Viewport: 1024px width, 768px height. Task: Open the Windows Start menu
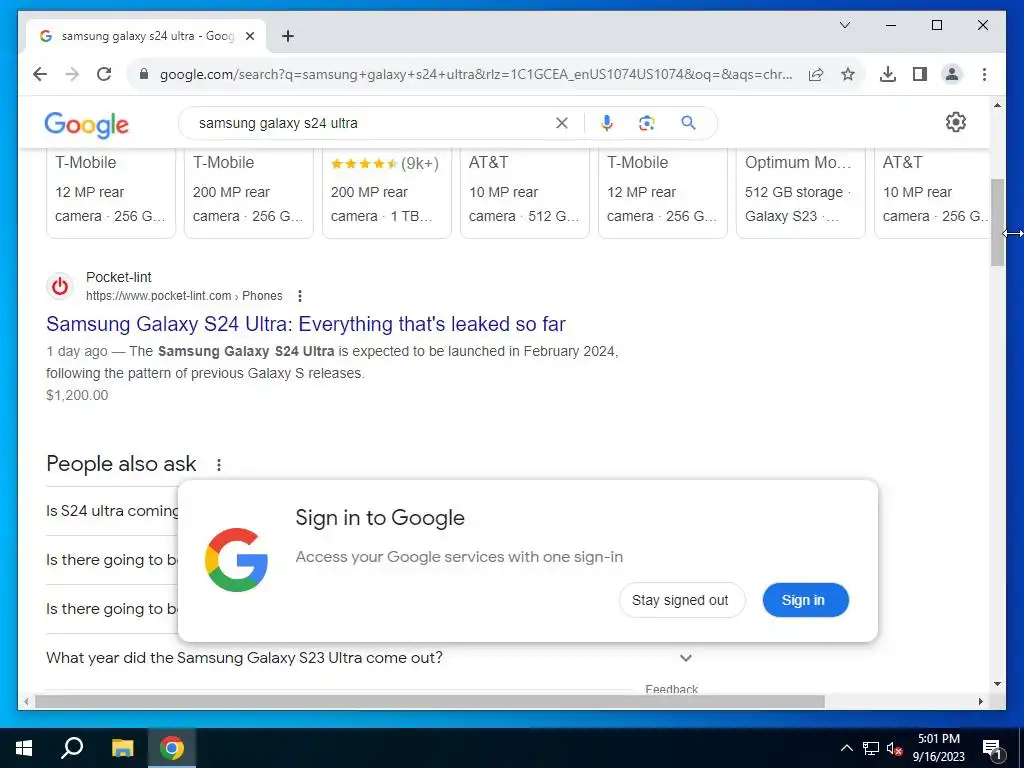click(24, 748)
